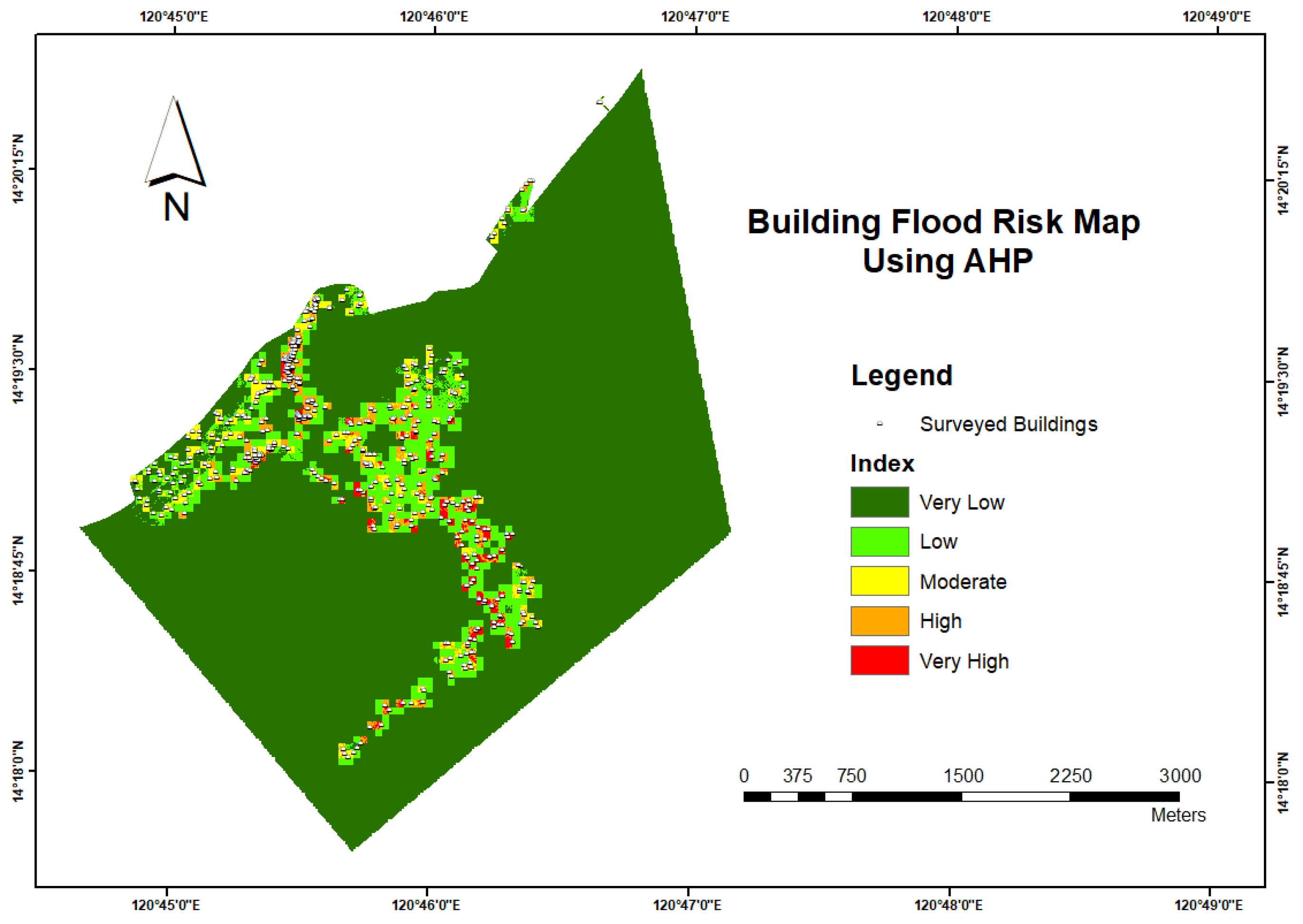Image resolution: width=1303 pixels, height=924 pixels.
Task: Click the Surveyed Buildings legend label
Action: pyautogui.click(x=1009, y=424)
